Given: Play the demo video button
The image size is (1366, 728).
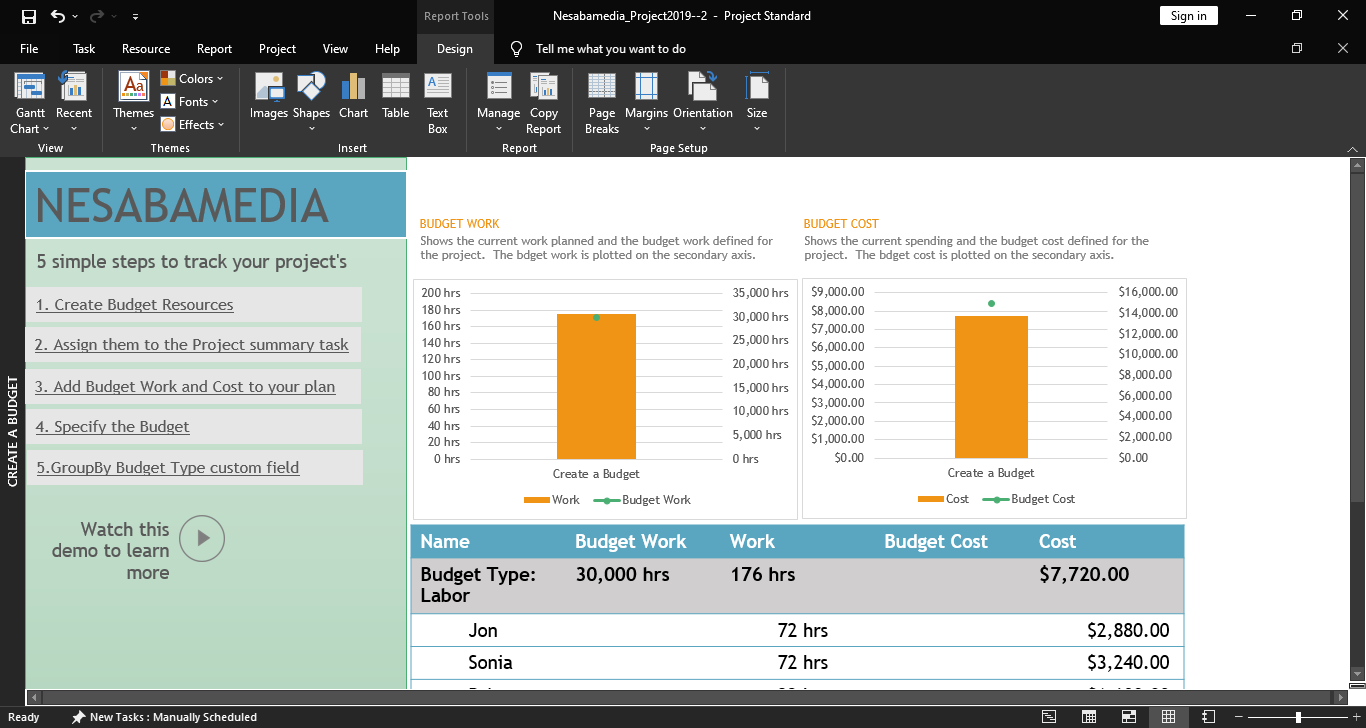Looking at the screenshot, I should [203, 538].
